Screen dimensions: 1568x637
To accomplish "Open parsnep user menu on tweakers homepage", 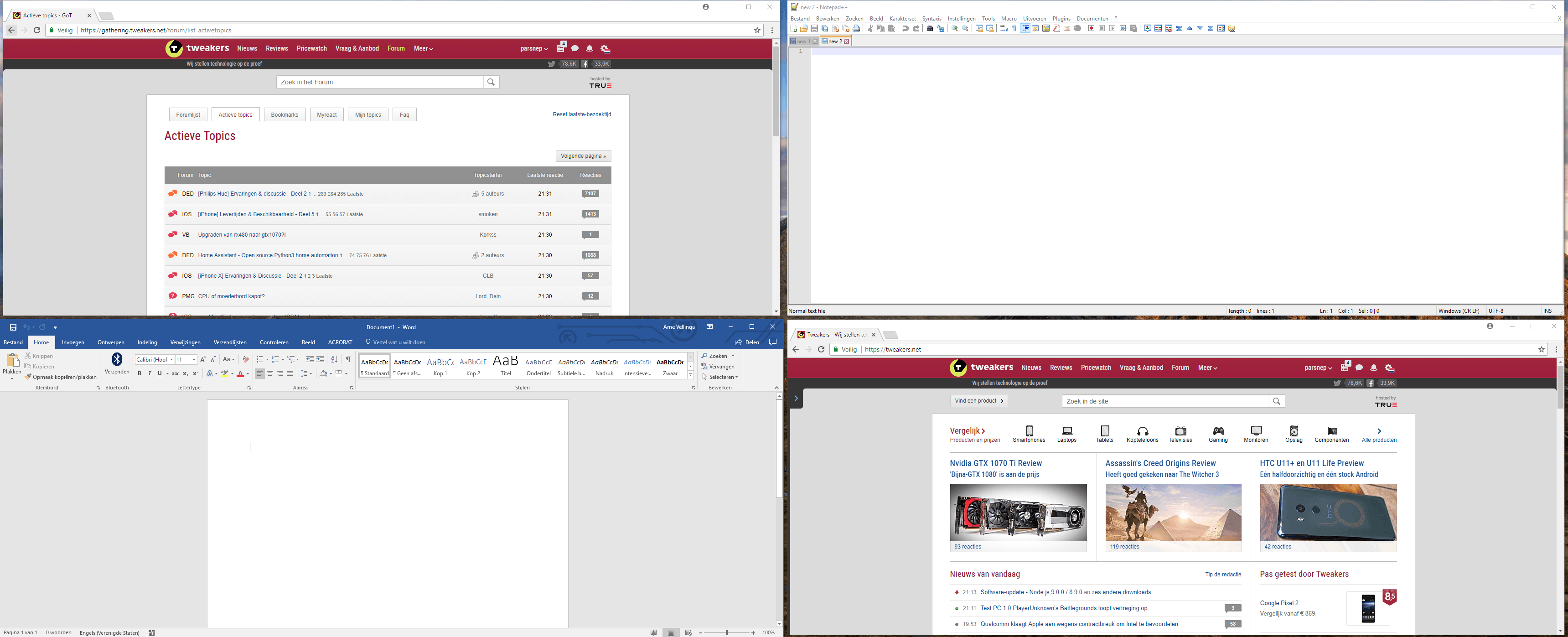I will (1319, 368).
